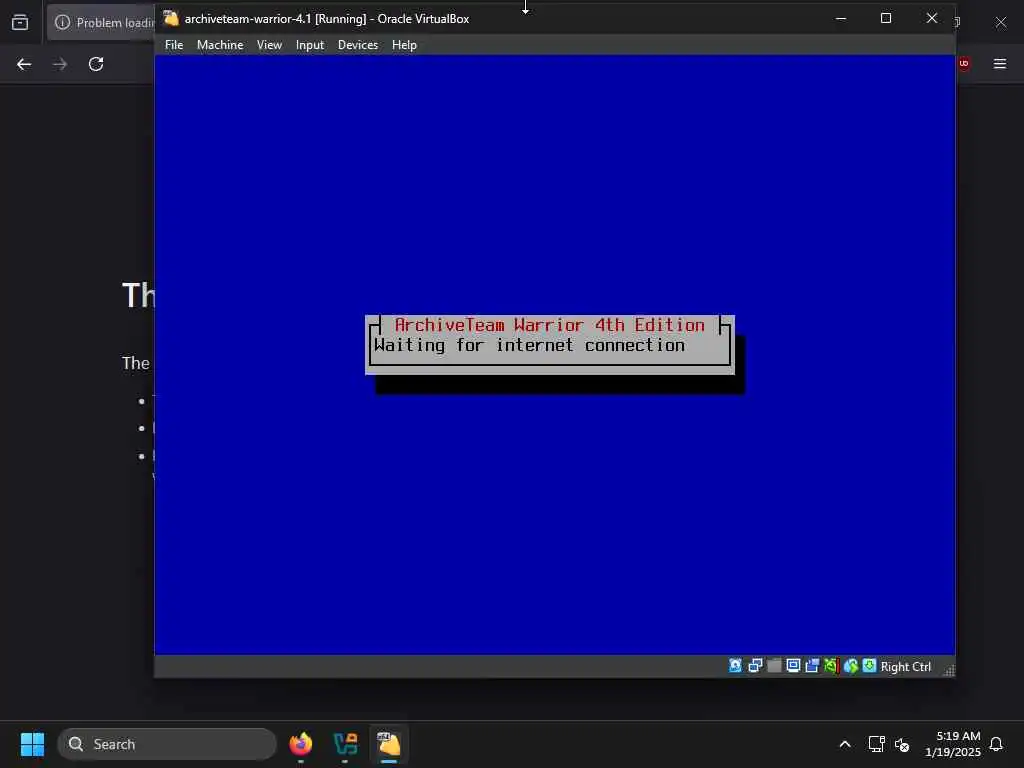Click the ArchiveTeam Warrior 4th Edition title
1024x768 pixels.
tap(549, 325)
